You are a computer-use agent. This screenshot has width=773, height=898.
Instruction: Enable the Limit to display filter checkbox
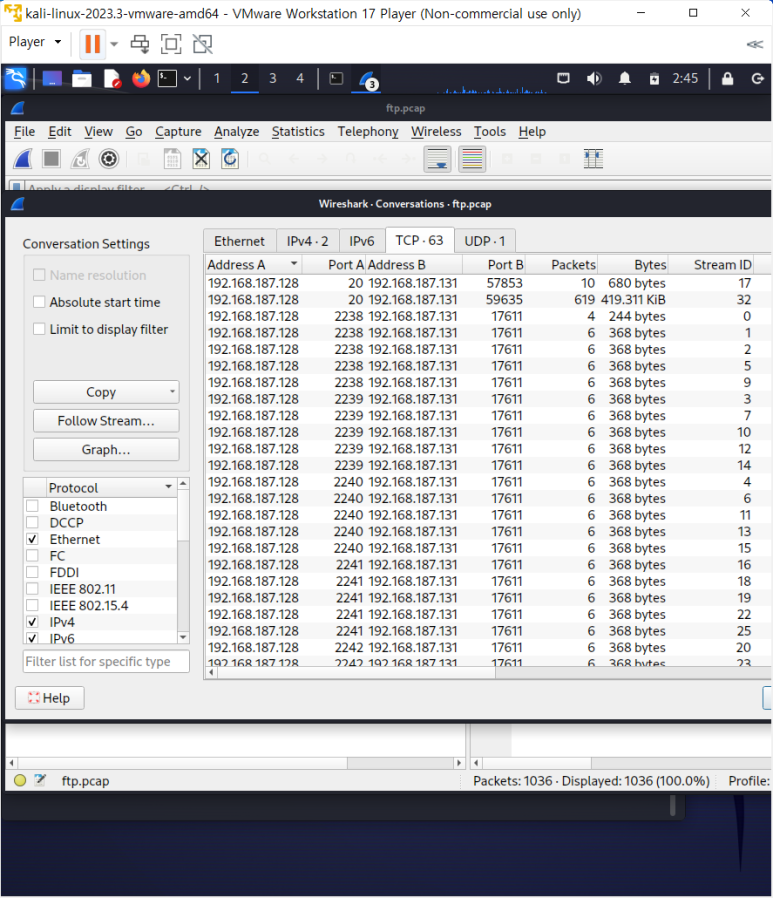point(39,329)
